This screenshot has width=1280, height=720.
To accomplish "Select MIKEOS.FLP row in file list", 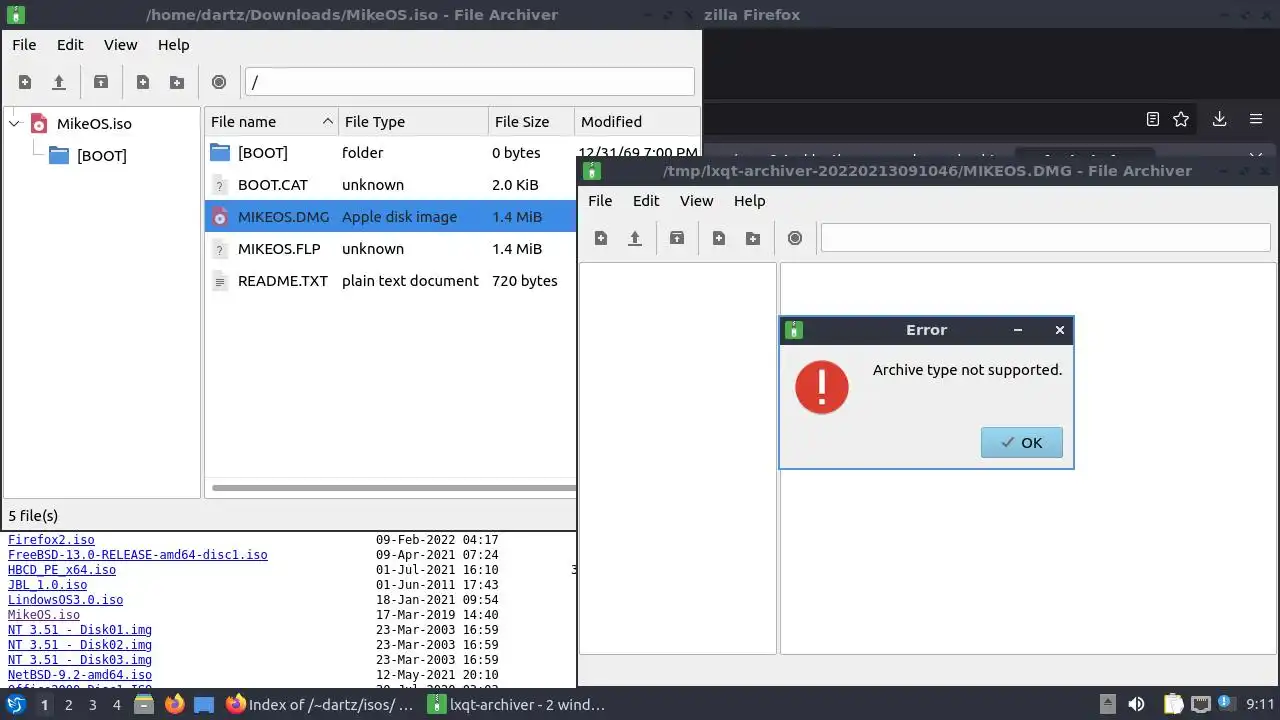I will [390, 249].
